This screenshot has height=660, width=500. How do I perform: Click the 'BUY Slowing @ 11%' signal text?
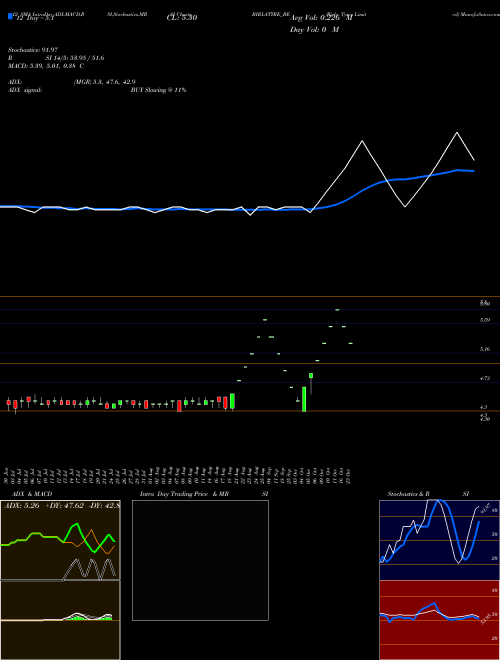(x=159, y=90)
